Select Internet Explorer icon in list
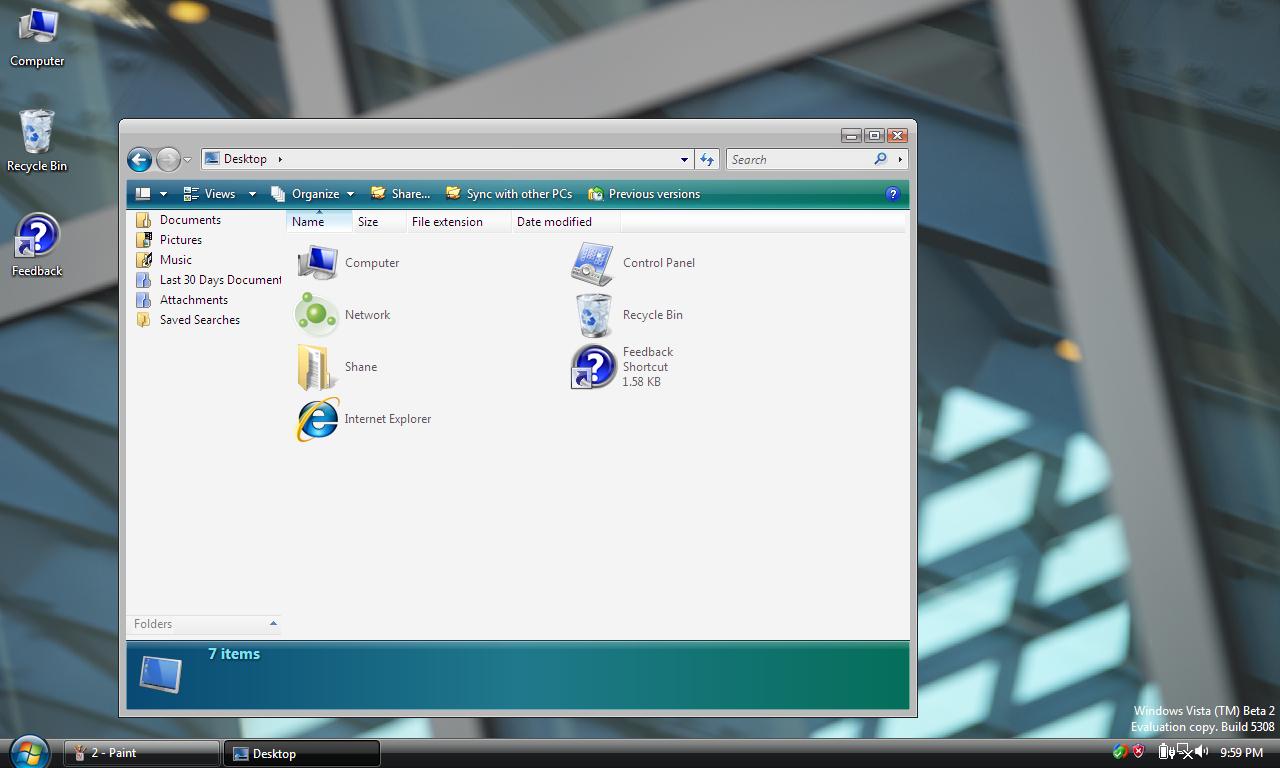1280x768 pixels. click(x=317, y=419)
